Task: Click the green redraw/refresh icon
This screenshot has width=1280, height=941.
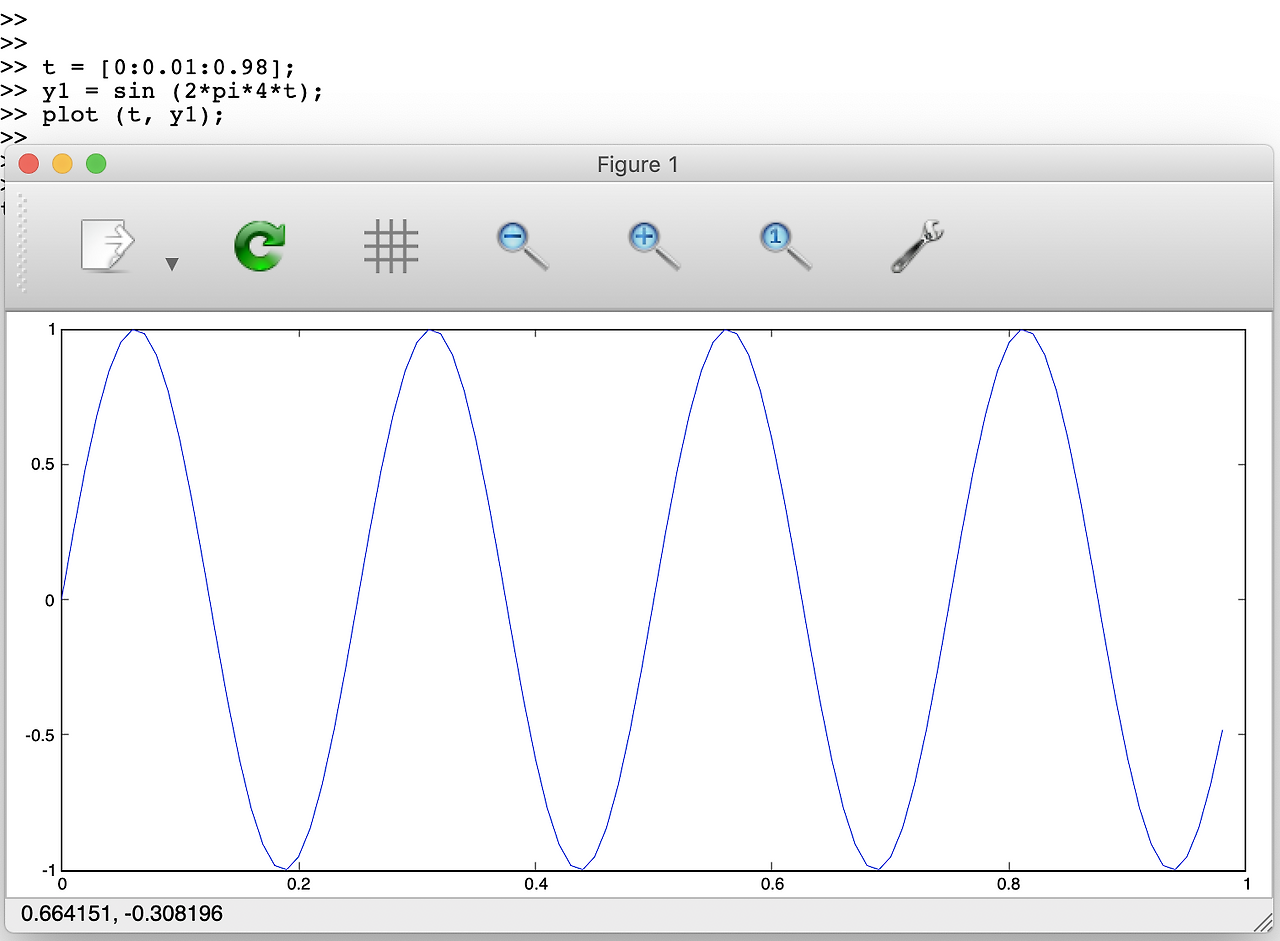Action: 260,247
